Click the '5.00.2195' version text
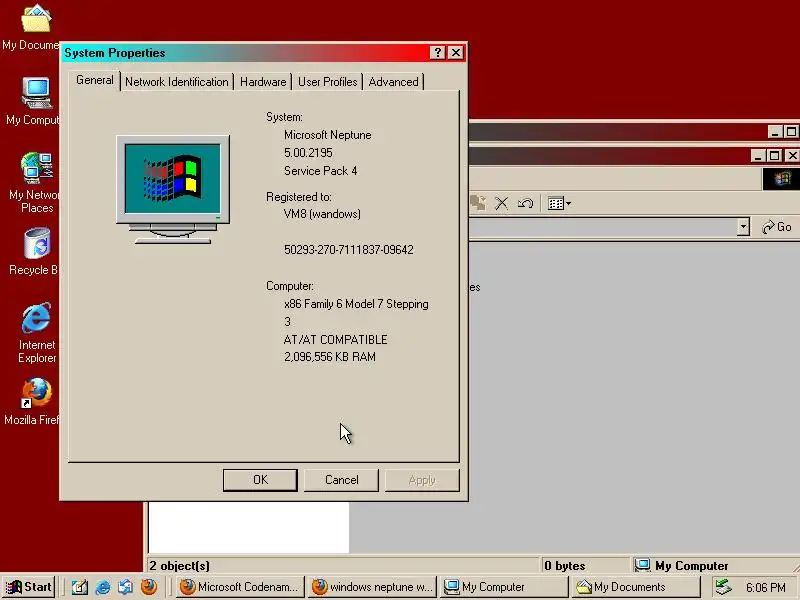 click(x=308, y=153)
